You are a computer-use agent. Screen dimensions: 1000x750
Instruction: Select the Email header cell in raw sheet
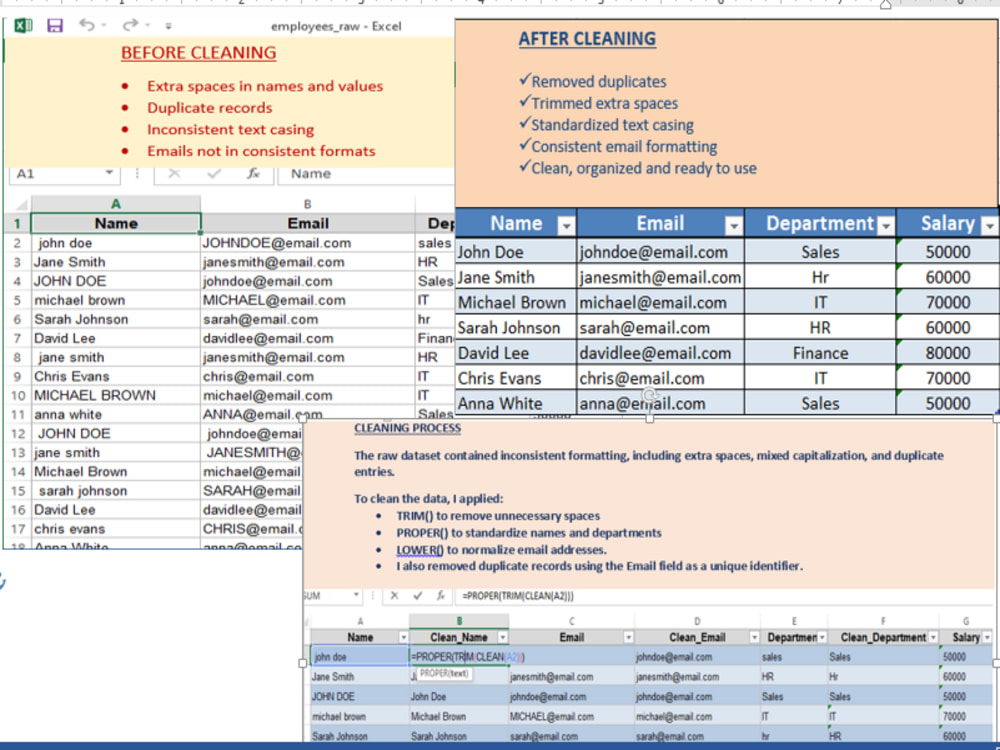click(307, 223)
